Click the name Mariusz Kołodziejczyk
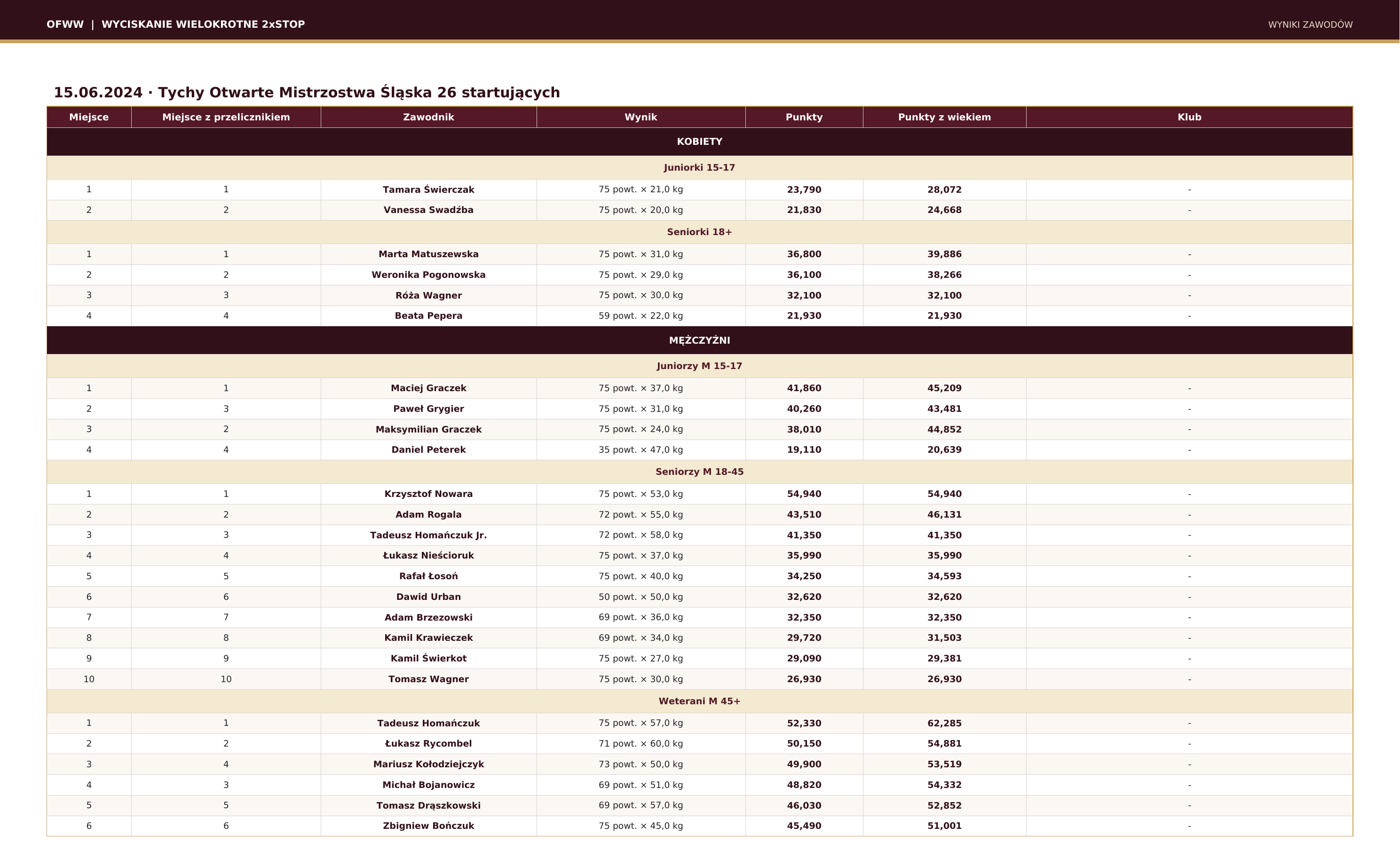Screen dimensions: 1400x850 428,764
